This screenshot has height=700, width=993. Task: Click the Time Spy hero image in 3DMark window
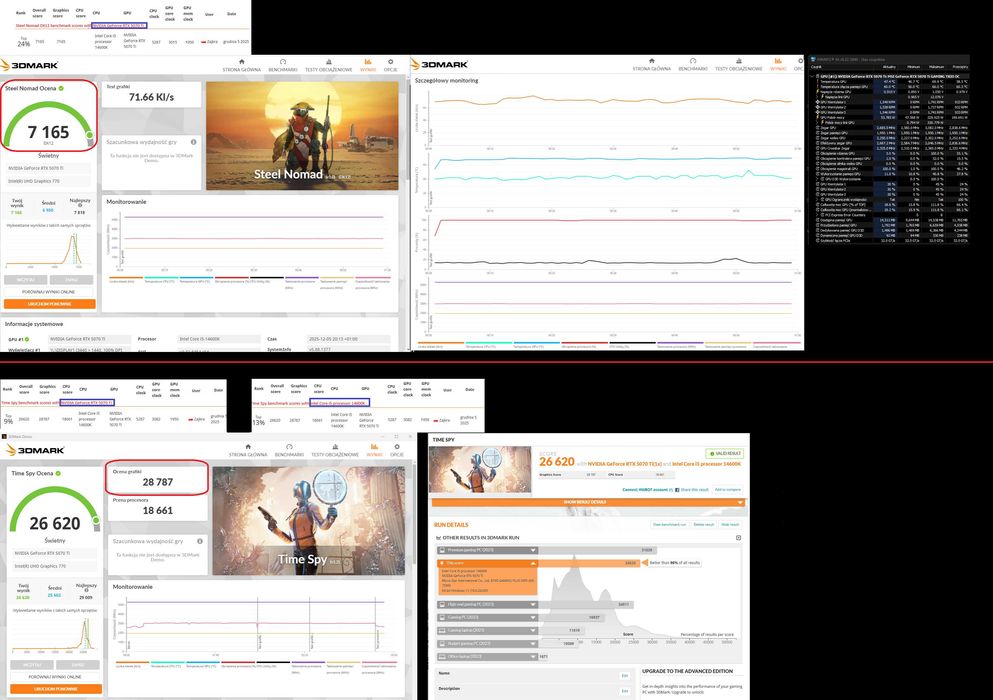308,521
